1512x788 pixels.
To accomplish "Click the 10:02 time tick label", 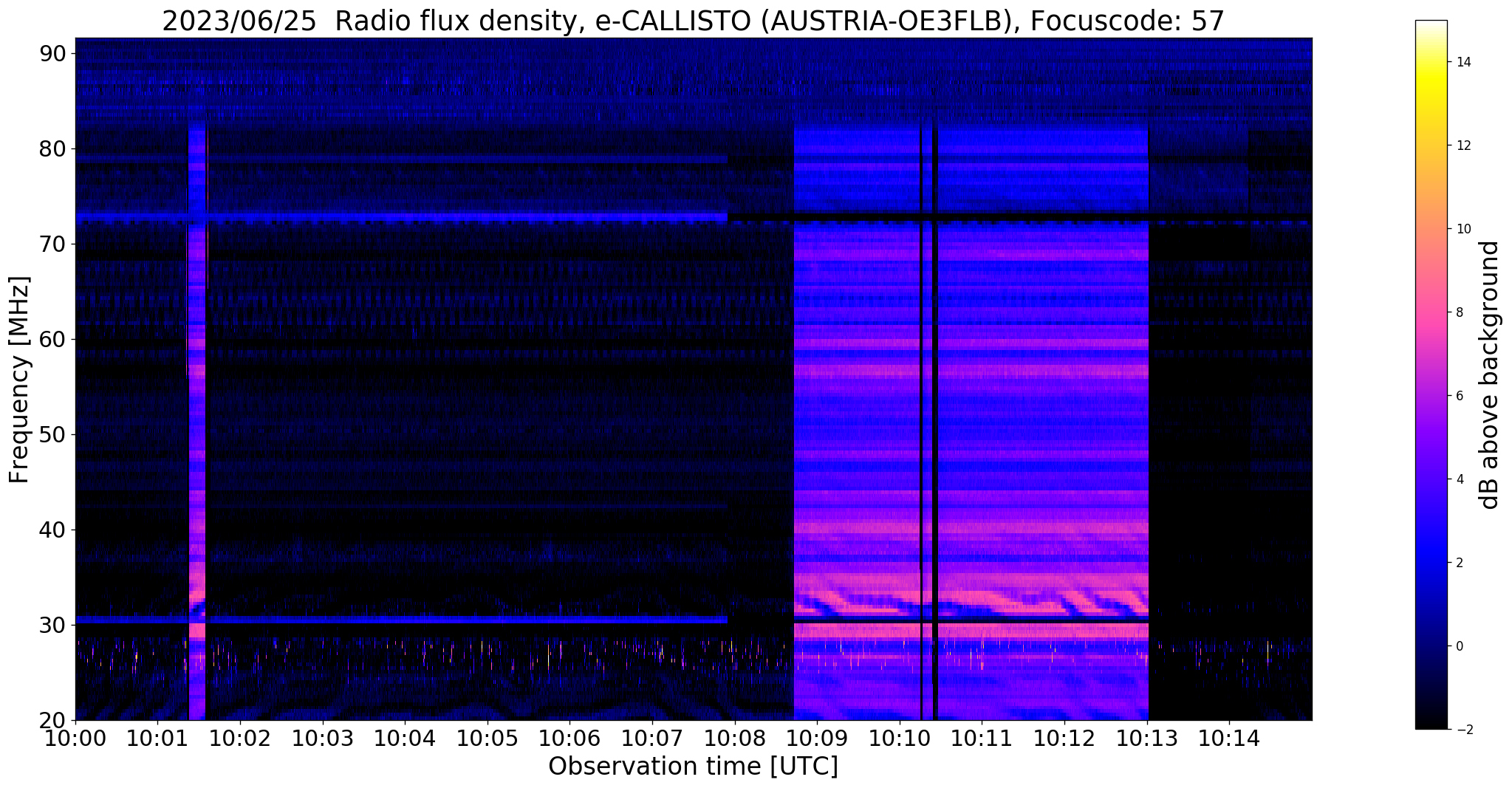I will click(x=240, y=739).
